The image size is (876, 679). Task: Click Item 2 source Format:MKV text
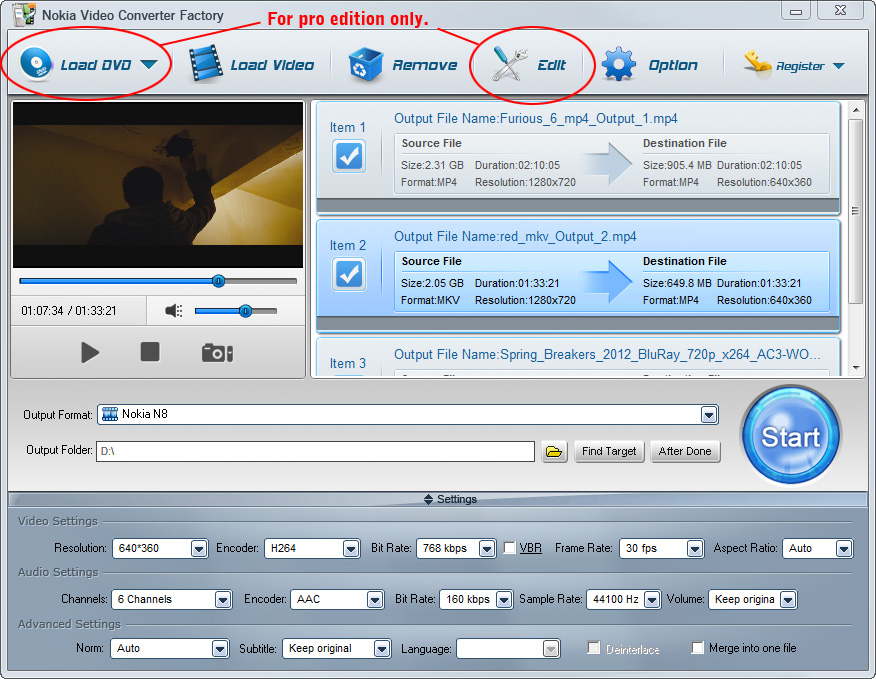coord(430,301)
